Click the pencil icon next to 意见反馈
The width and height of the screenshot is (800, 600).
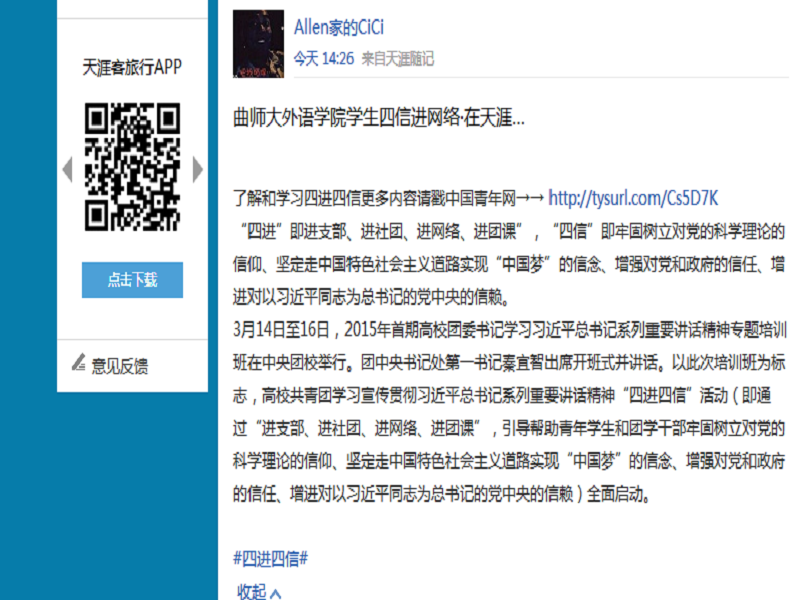click(x=79, y=362)
